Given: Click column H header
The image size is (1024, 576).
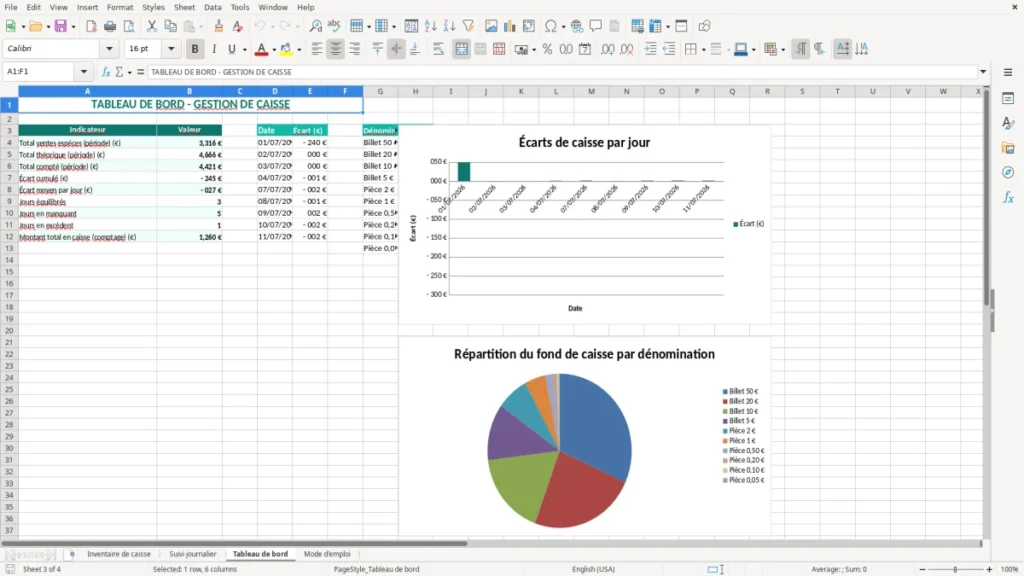Looking at the screenshot, I should click(415, 91).
